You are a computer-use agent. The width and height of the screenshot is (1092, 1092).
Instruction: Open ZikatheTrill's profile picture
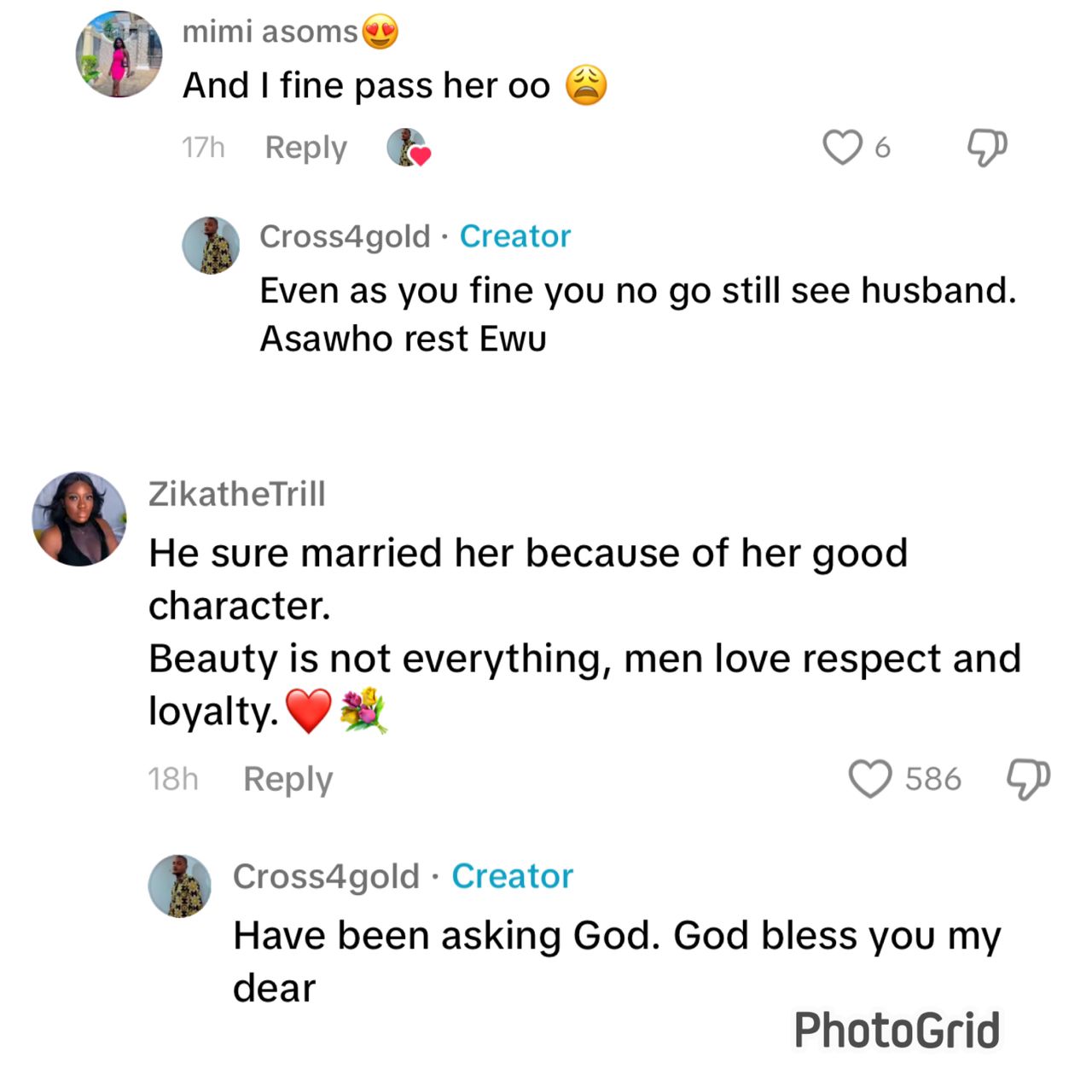pos(79,519)
